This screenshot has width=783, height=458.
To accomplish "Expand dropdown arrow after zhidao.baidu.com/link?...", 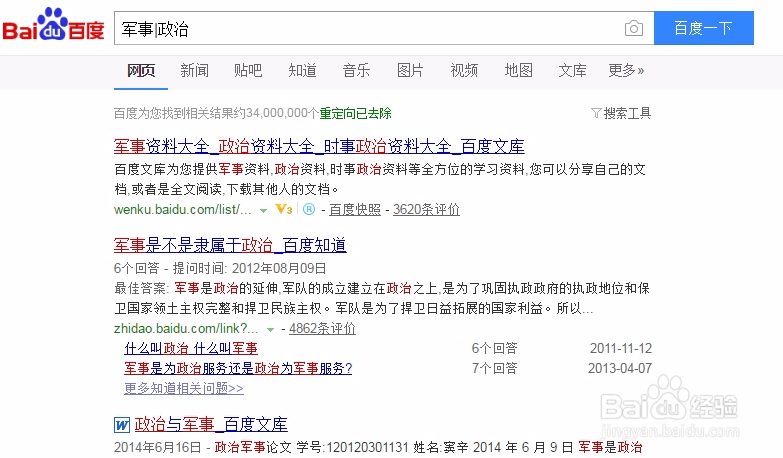I will [x=270, y=330].
